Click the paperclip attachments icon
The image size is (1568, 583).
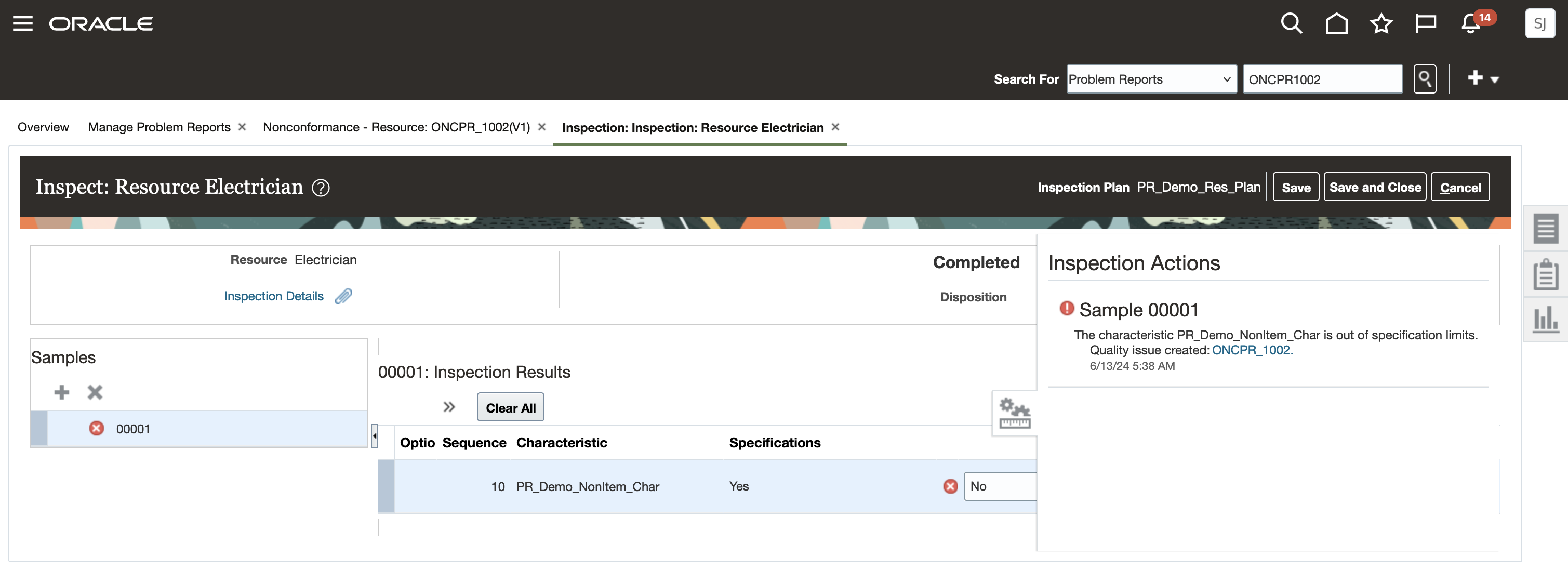[343, 296]
